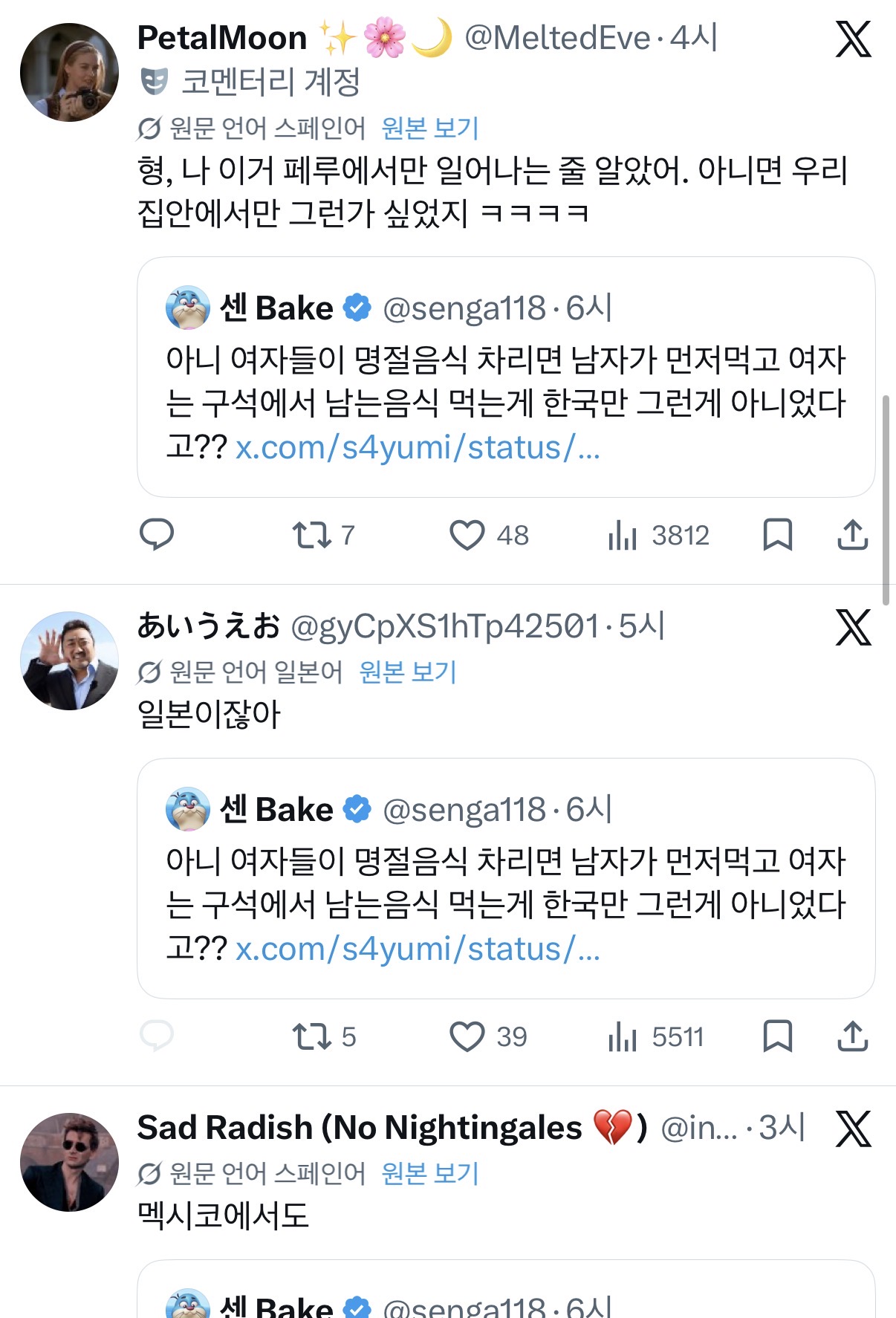
Task: View analytics showing 3812 views
Action: (623, 535)
